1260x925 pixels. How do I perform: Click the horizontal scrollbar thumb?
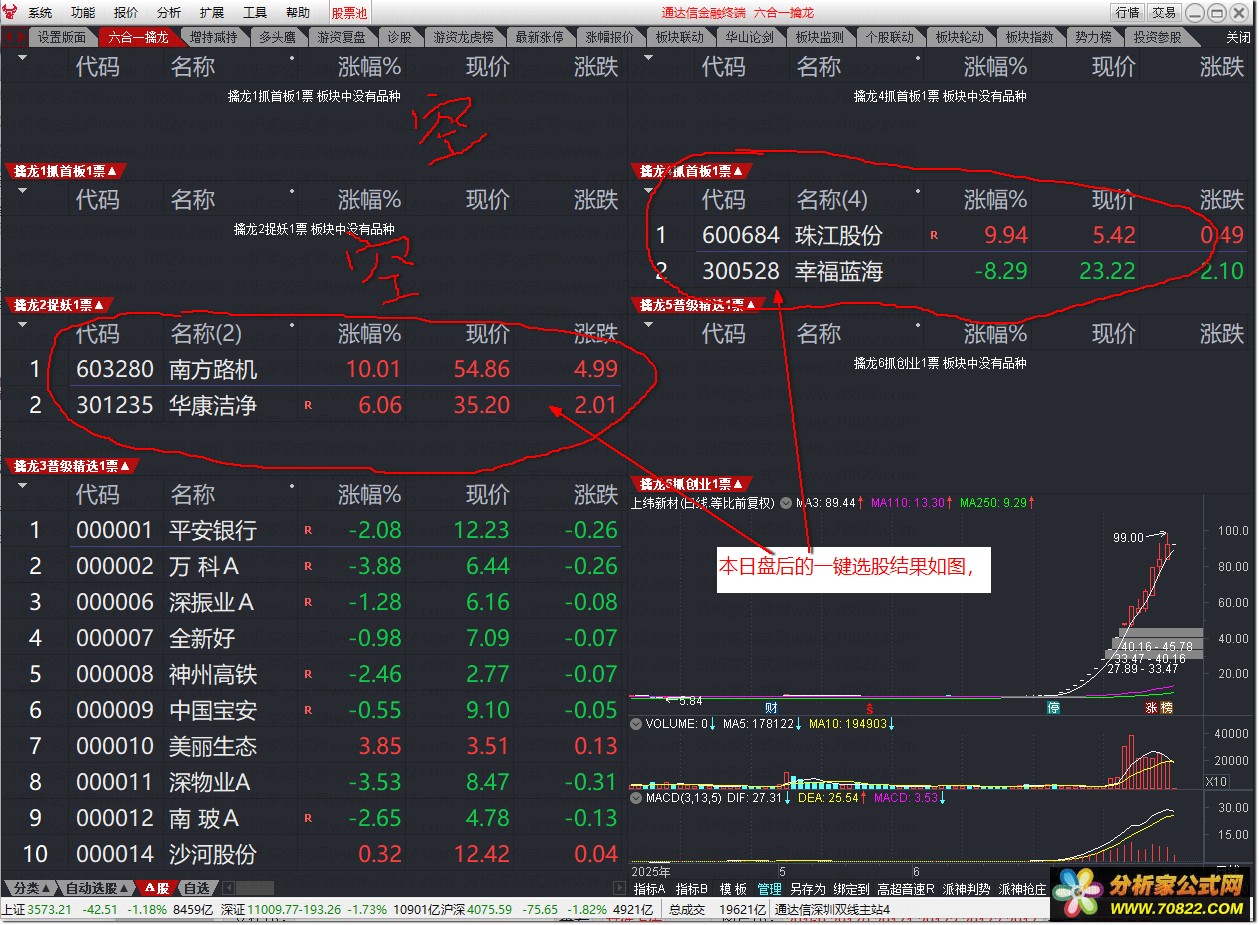pos(254,888)
